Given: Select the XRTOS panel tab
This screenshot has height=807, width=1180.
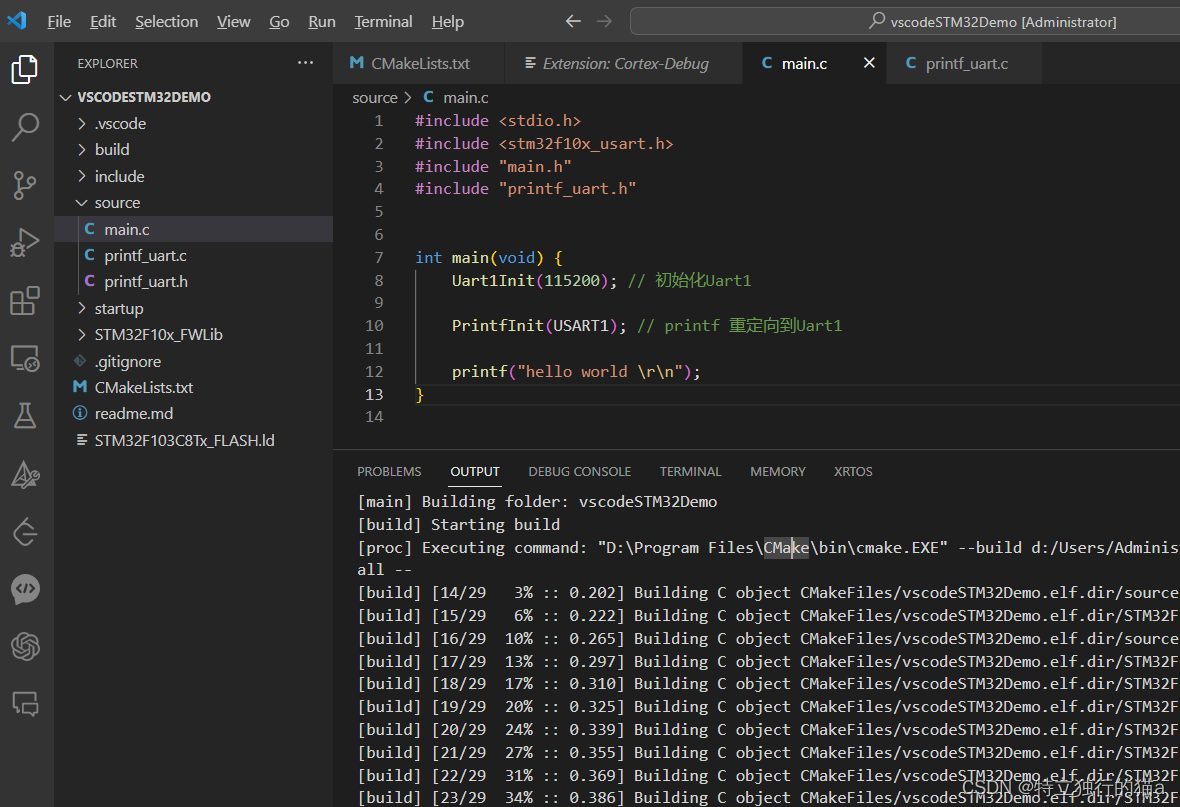Looking at the screenshot, I should click(852, 471).
